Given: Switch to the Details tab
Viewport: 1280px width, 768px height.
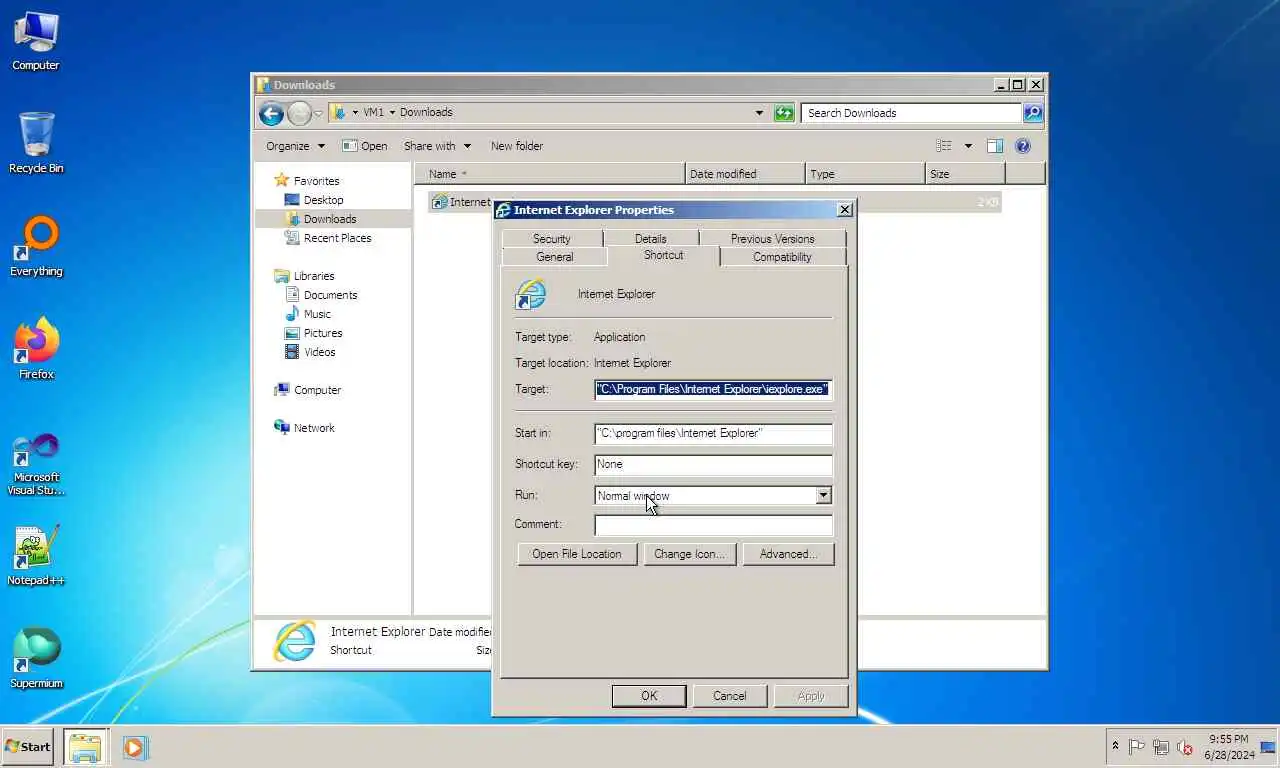Looking at the screenshot, I should click(x=650, y=239).
